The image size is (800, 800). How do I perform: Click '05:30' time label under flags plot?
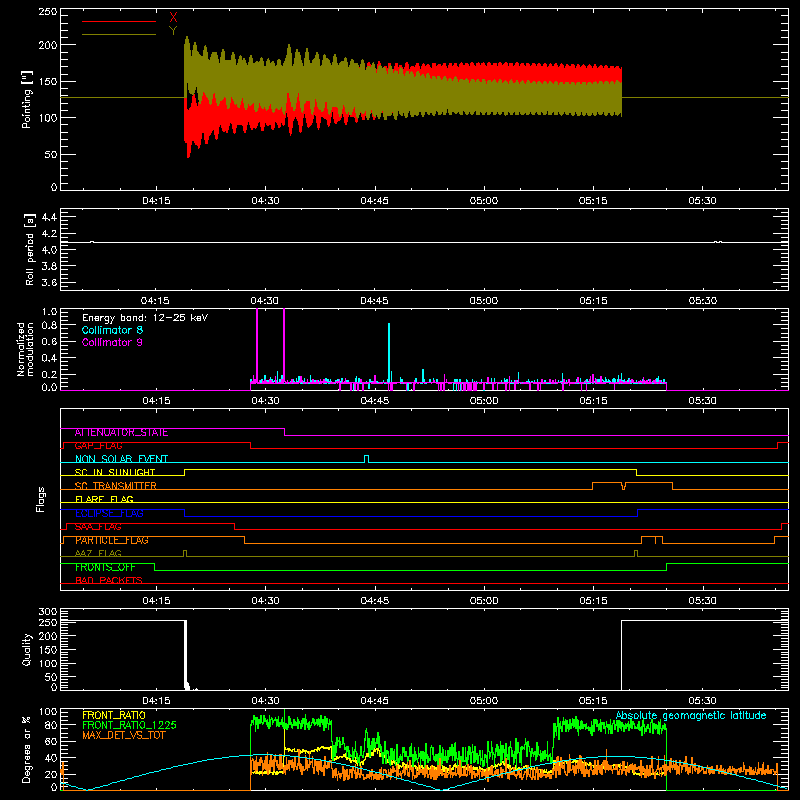(703, 601)
